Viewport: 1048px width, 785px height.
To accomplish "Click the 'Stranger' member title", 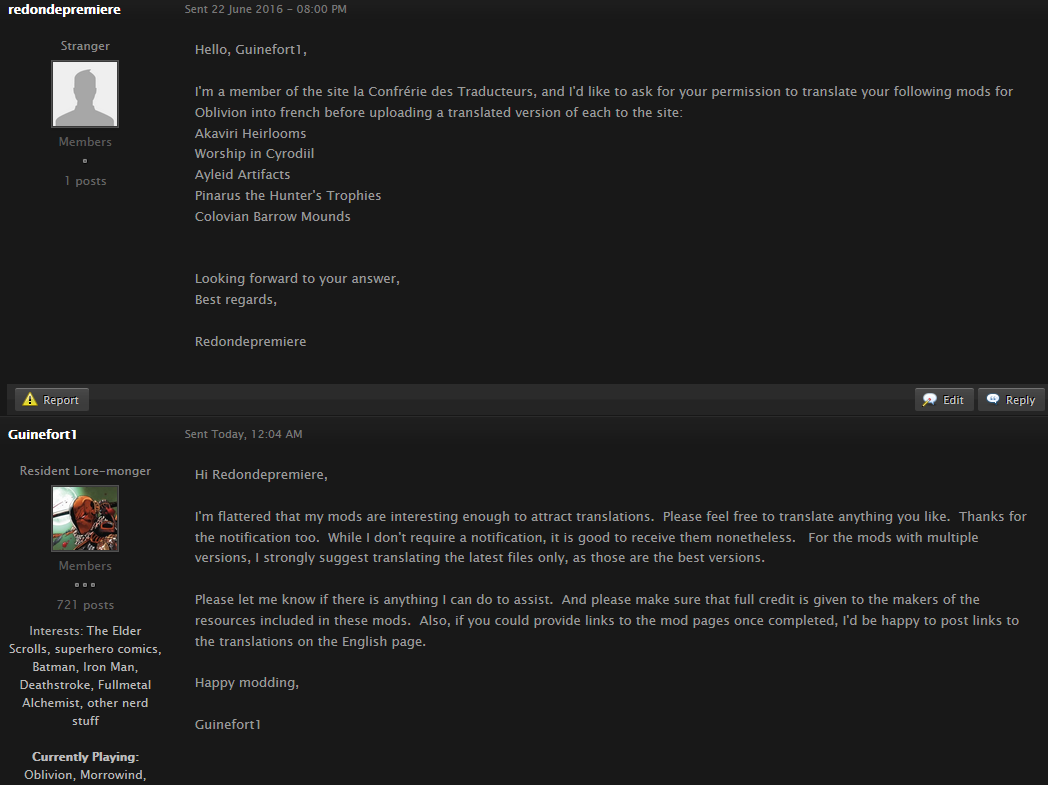I will coord(85,46).
